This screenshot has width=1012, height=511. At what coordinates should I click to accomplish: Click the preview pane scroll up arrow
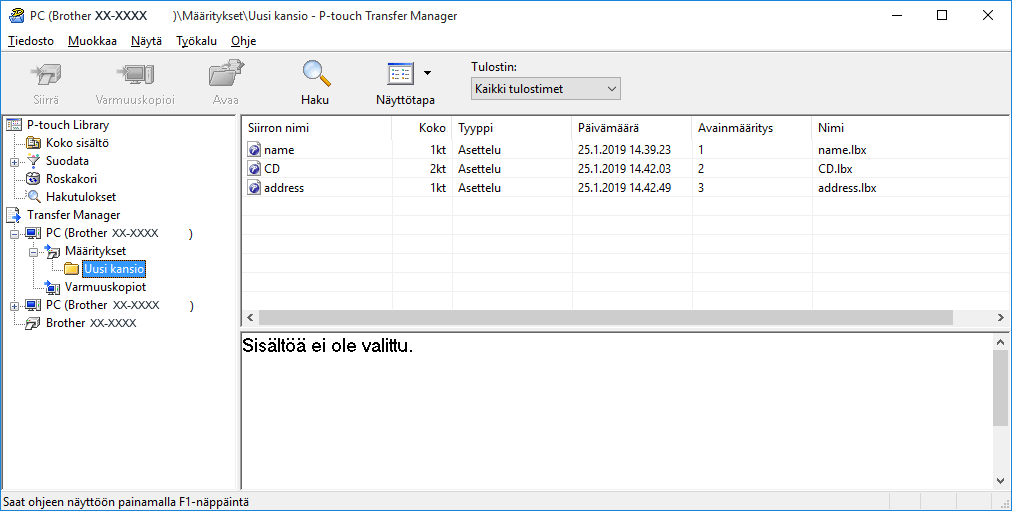1000,343
